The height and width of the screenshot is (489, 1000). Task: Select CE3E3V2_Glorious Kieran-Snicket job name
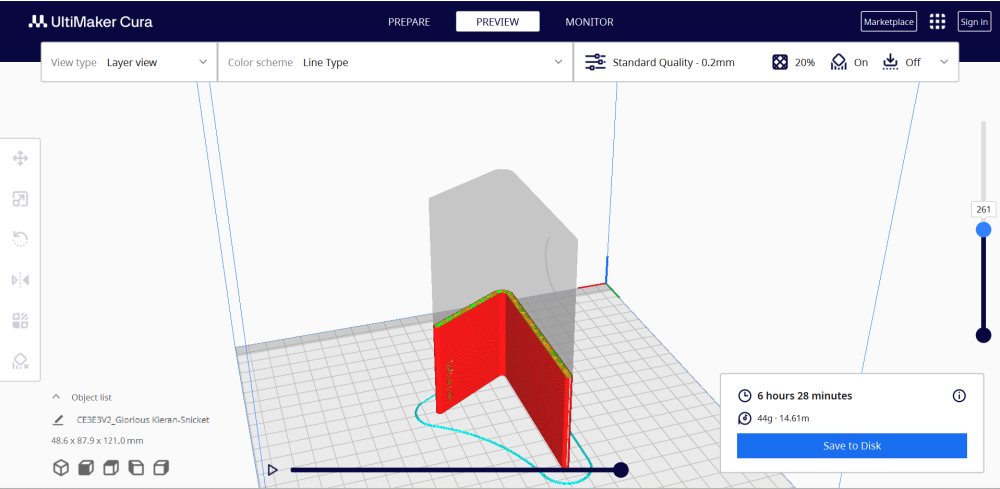point(143,420)
